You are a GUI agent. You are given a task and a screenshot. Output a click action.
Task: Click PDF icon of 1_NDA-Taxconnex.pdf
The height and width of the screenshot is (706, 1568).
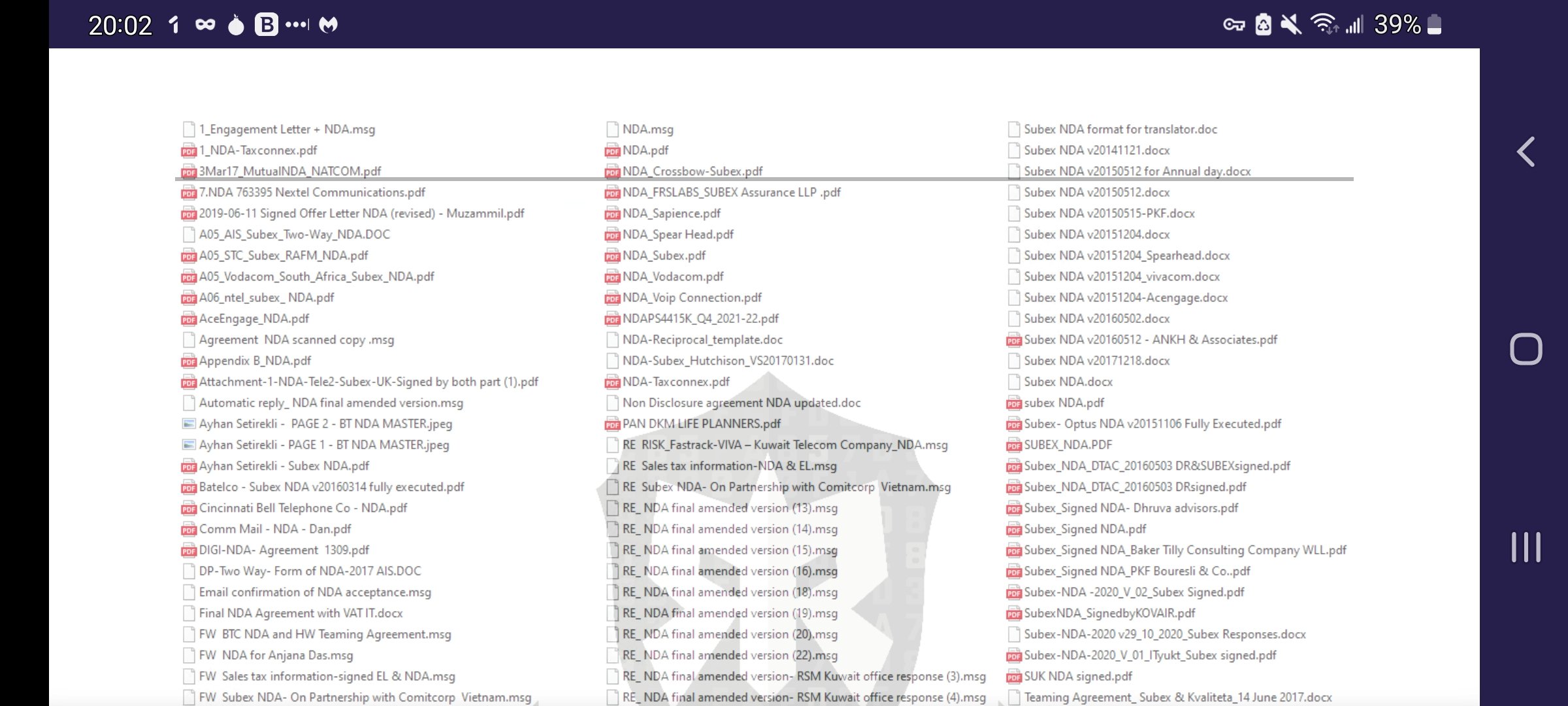pos(189,151)
